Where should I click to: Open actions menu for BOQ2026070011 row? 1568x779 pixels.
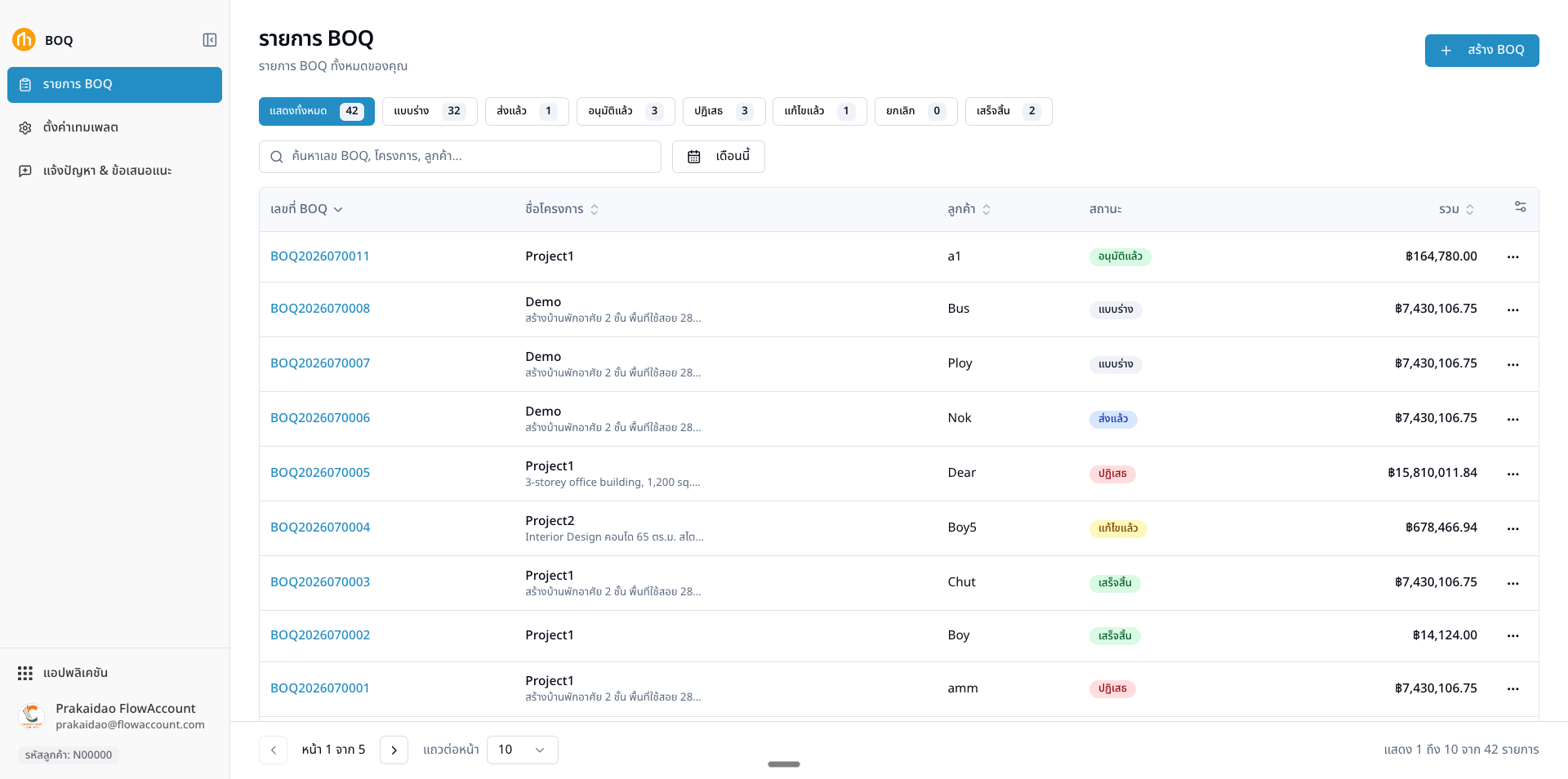pos(1512,257)
